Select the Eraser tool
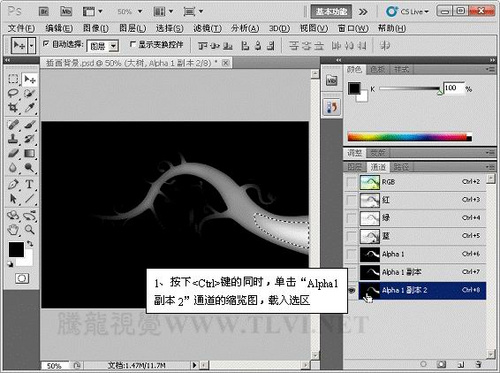The height and width of the screenshot is (373, 500). [13, 153]
